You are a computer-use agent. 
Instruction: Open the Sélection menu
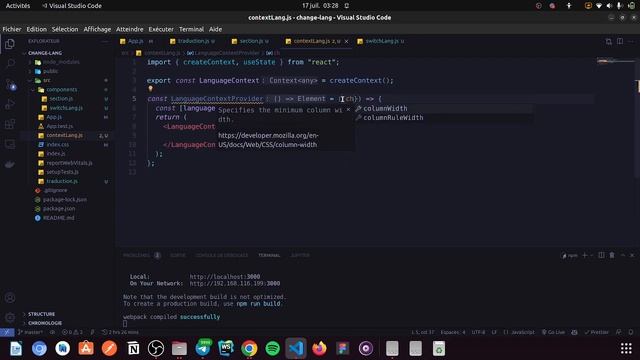[x=65, y=29]
